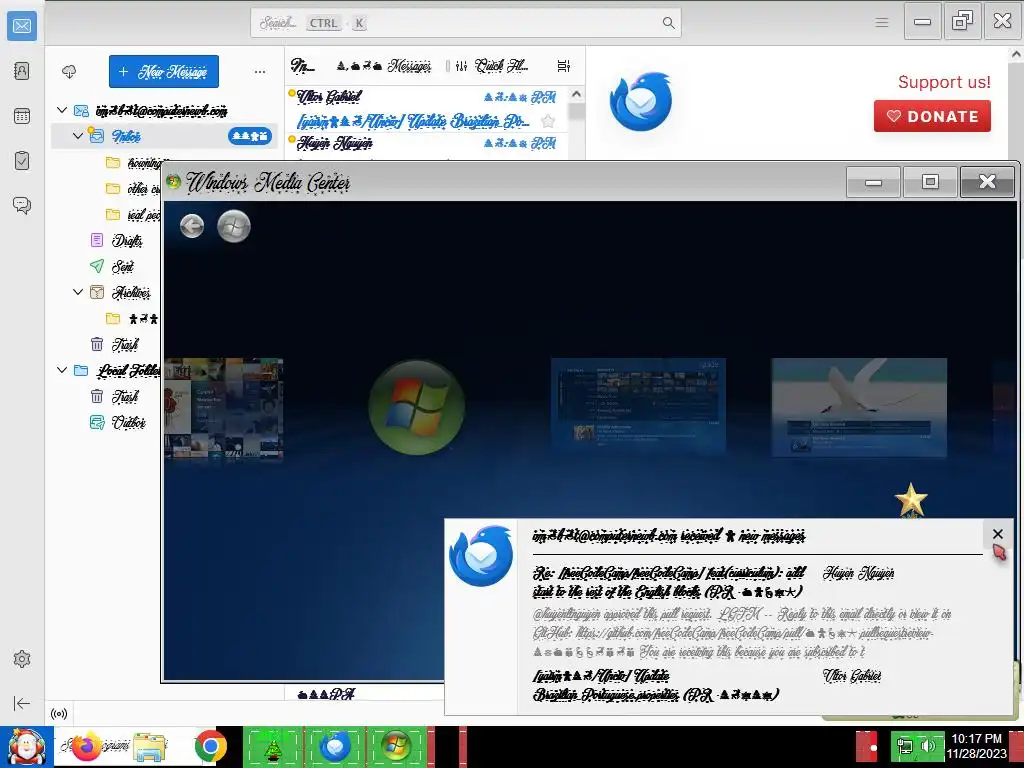Open the Address Book space icon
Viewport: 1024px width, 768px height.
[22, 71]
